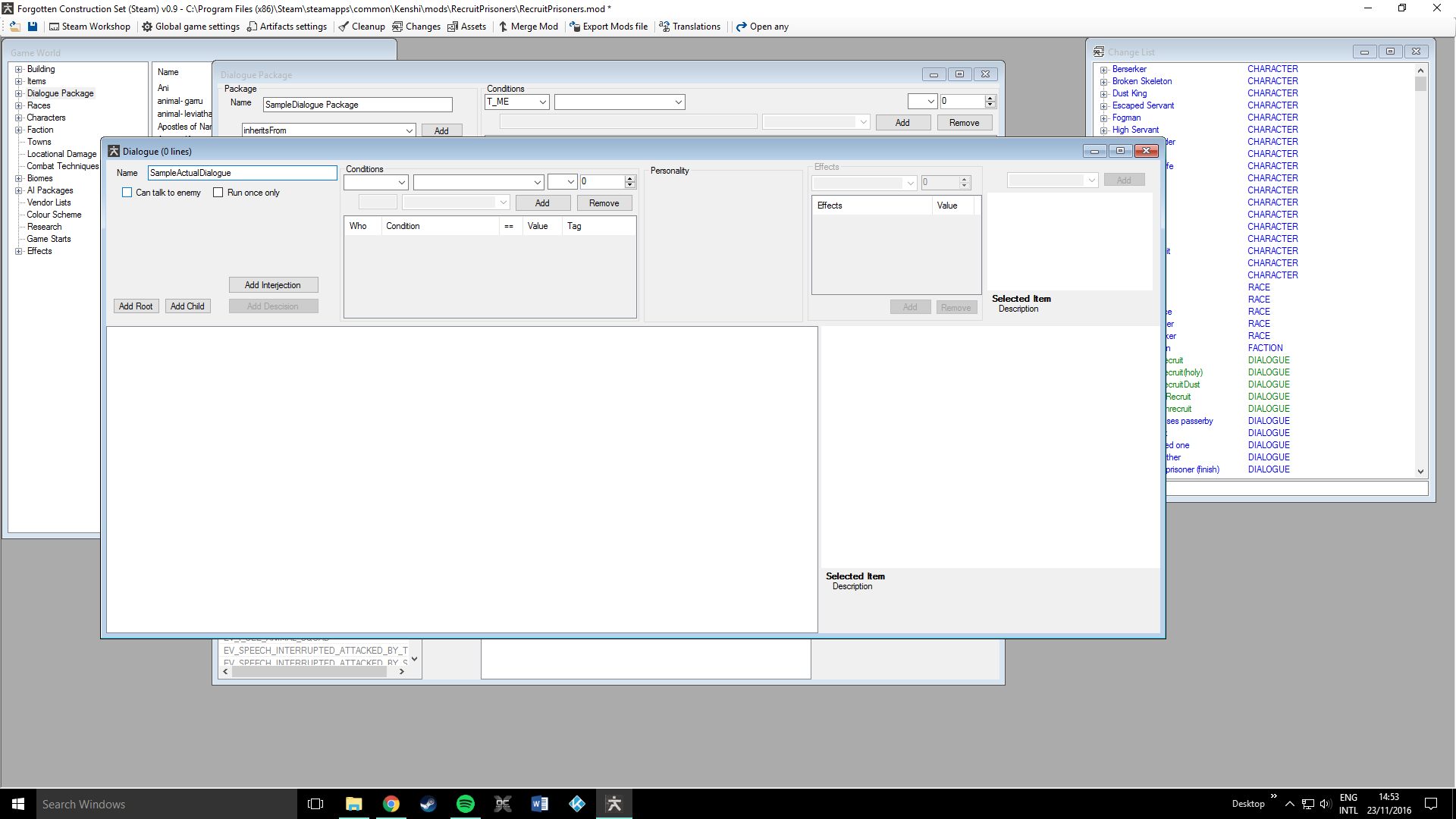Tick the Run once only checkbox
The height and width of the screenshot is (819, 1456).
(218, 193)
